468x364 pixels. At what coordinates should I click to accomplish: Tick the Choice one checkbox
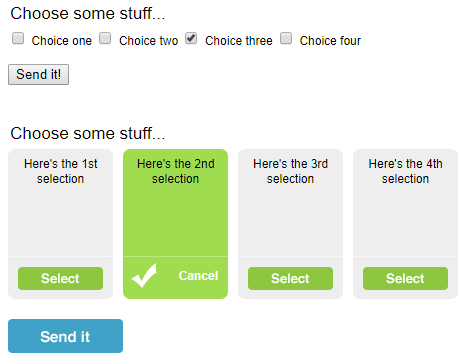[x=18, y=38]
